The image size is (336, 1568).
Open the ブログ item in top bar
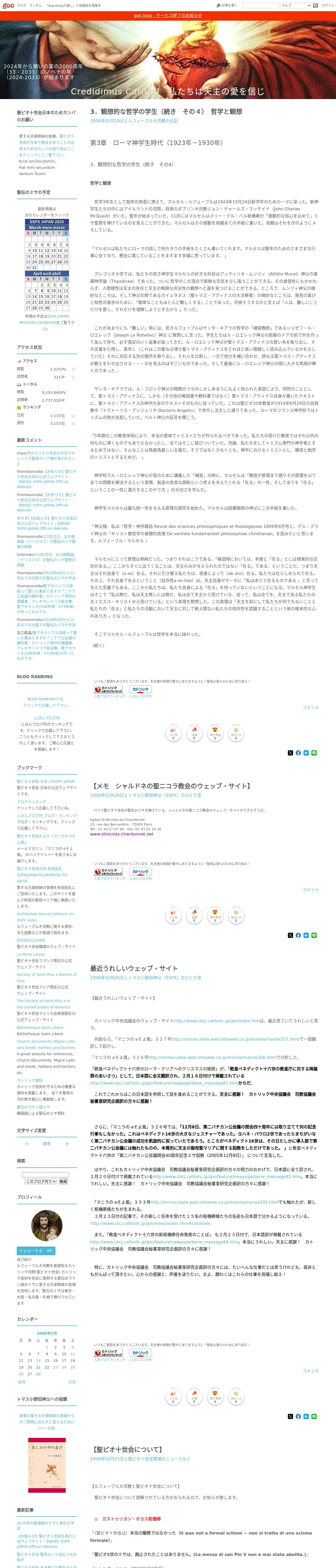[x=21, y=5]
